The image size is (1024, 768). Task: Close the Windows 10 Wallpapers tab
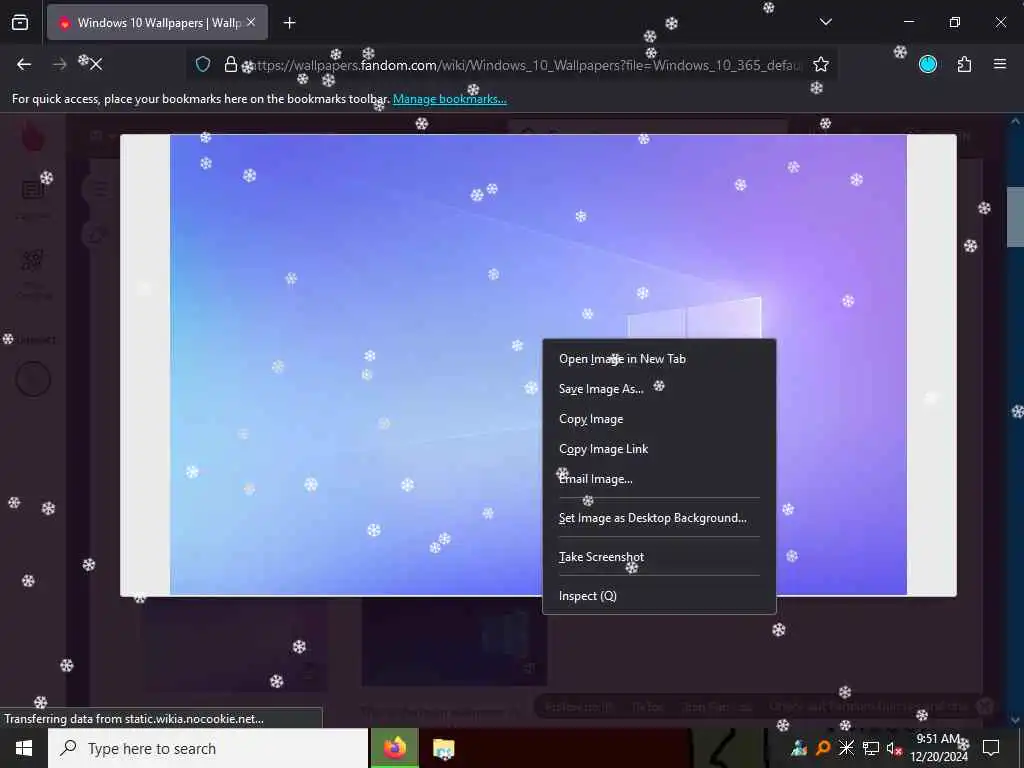tap(251, 23)
